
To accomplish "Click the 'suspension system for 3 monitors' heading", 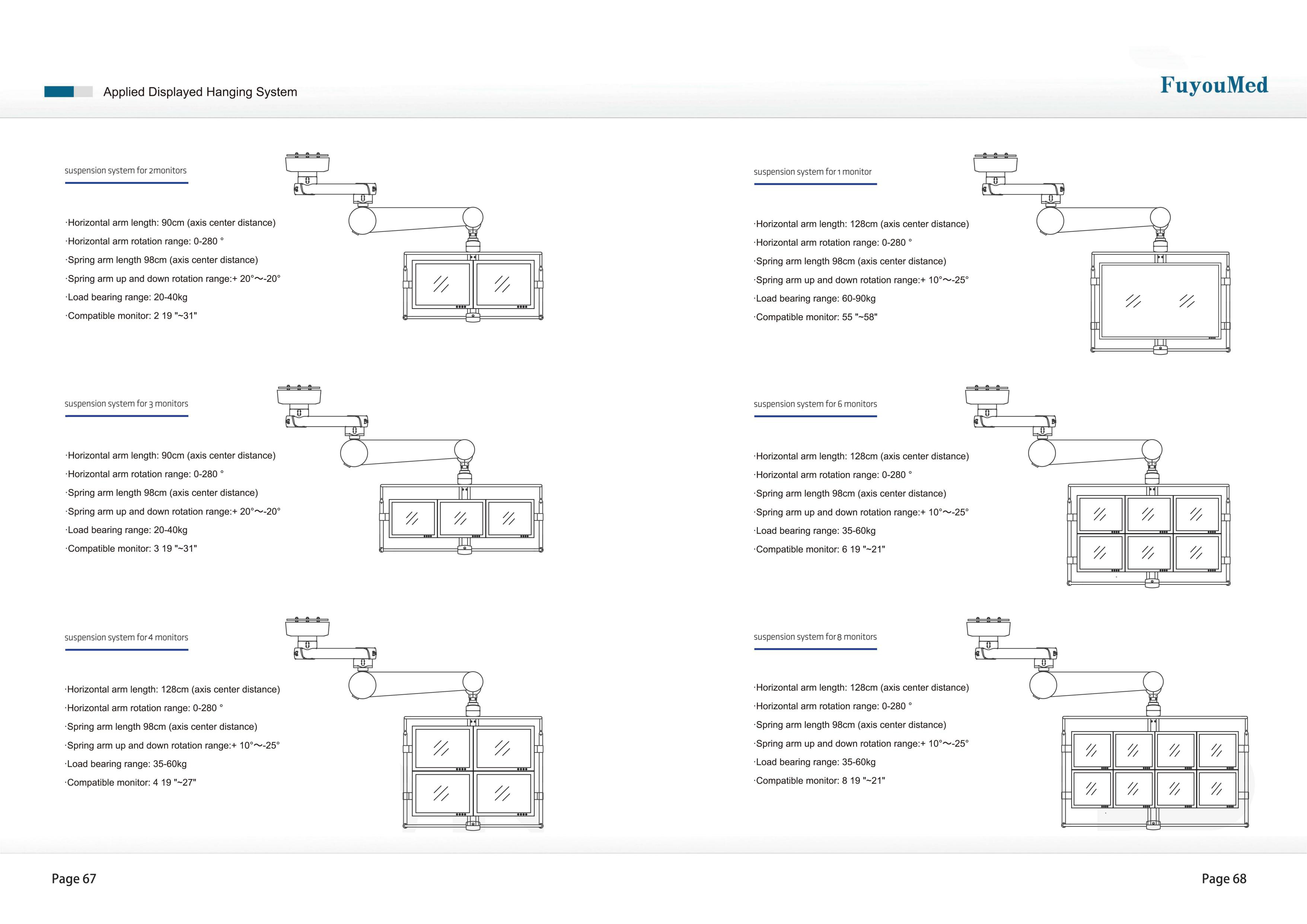I will (126, 404).
